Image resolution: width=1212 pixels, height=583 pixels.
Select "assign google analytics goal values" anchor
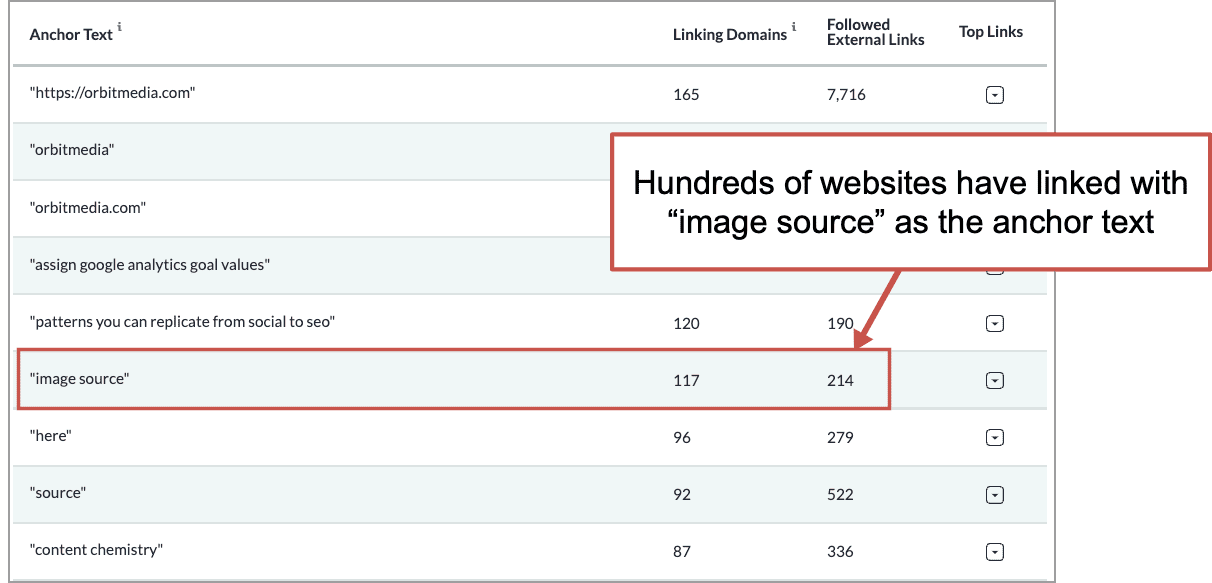[x=150, y=265]
